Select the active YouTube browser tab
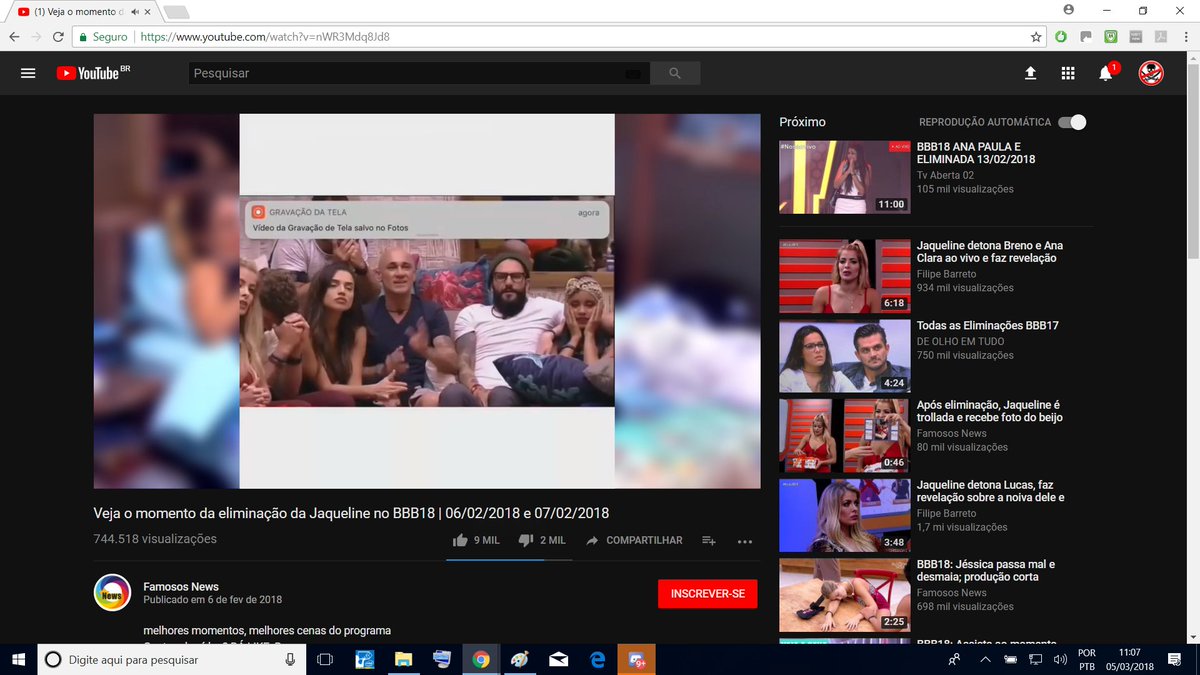The image size is (1200, 675). (85, 11)
